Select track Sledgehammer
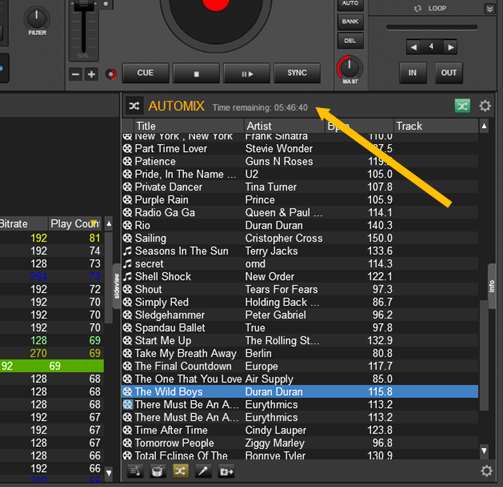 [x=300, y=315]
